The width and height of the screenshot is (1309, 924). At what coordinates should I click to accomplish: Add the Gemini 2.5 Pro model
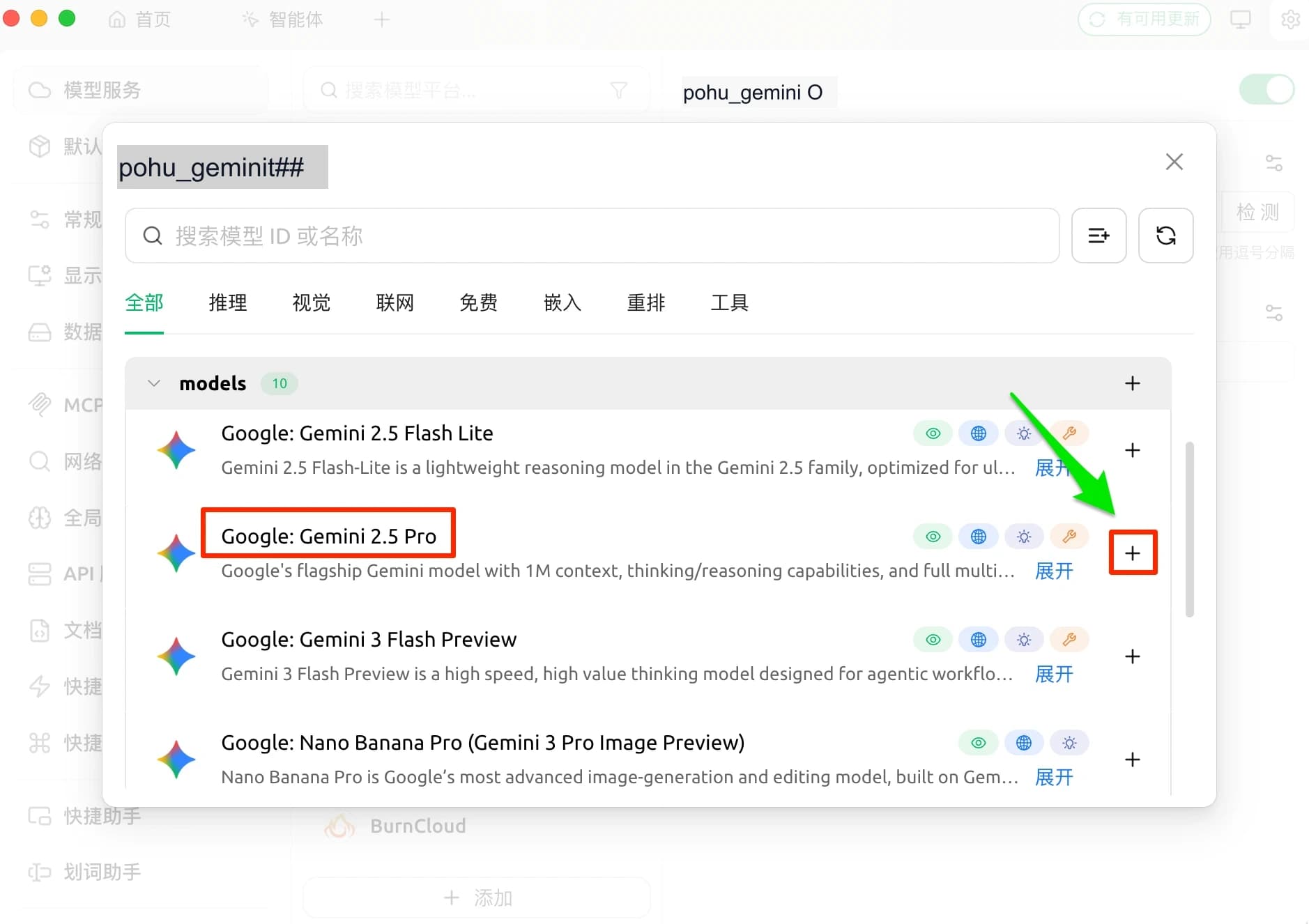[1133, 553]
